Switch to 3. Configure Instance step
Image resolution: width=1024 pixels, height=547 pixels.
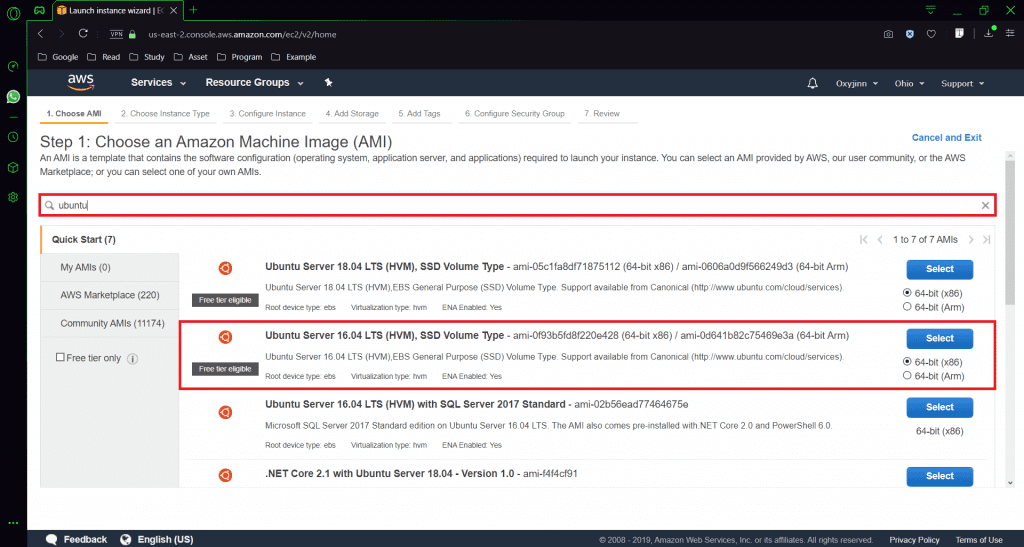tap(268, 114)
